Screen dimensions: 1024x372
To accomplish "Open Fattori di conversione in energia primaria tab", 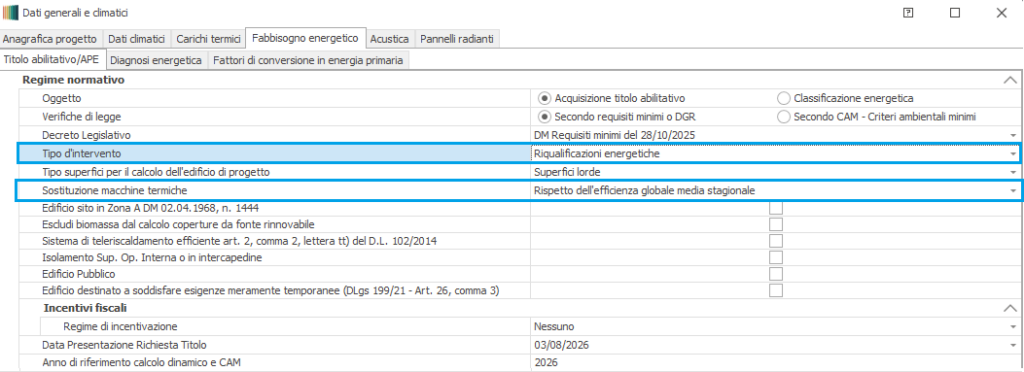I will [308, 60].
